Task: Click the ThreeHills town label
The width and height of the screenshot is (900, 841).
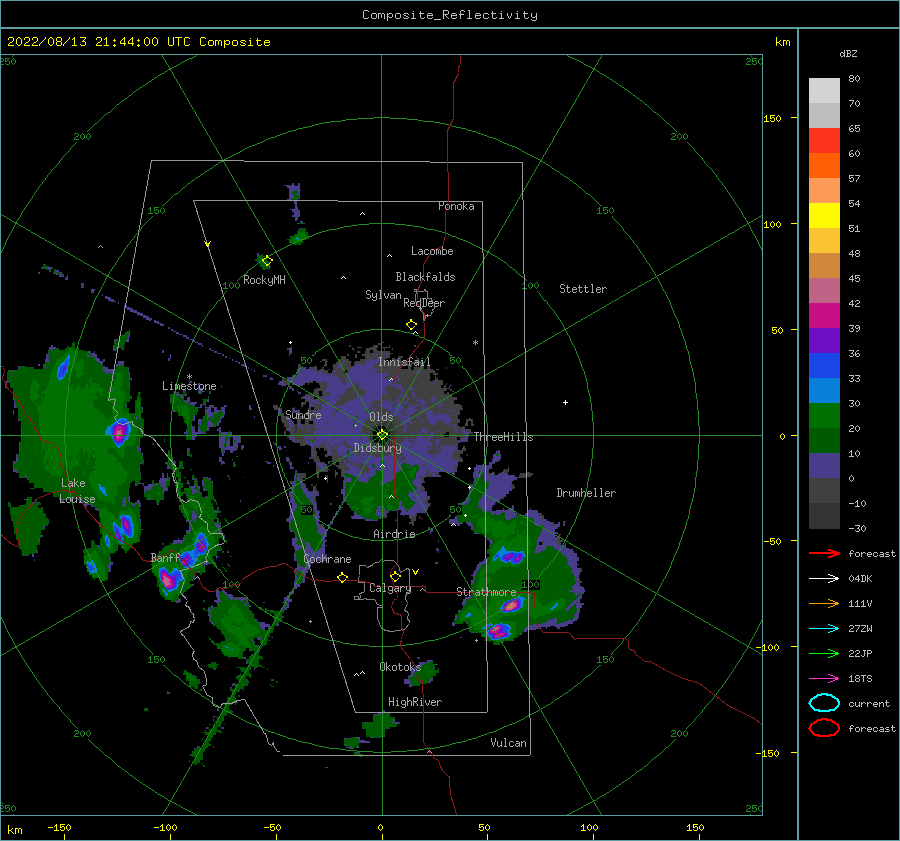Action: [x=503, y=437]
